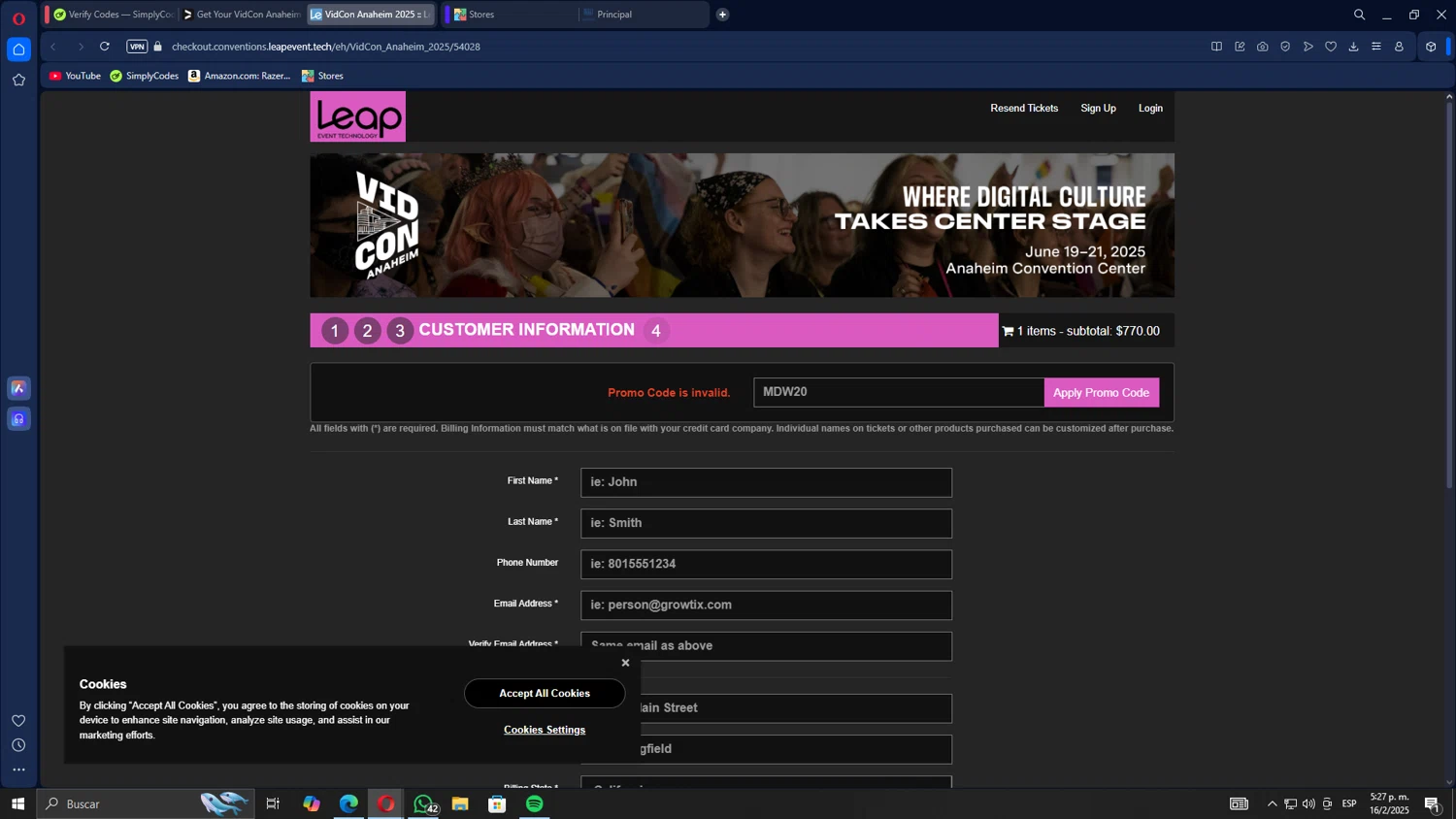Open the extensions cube icon
Viewport: 1456px width, 819px height.
tap(1431, 47)
